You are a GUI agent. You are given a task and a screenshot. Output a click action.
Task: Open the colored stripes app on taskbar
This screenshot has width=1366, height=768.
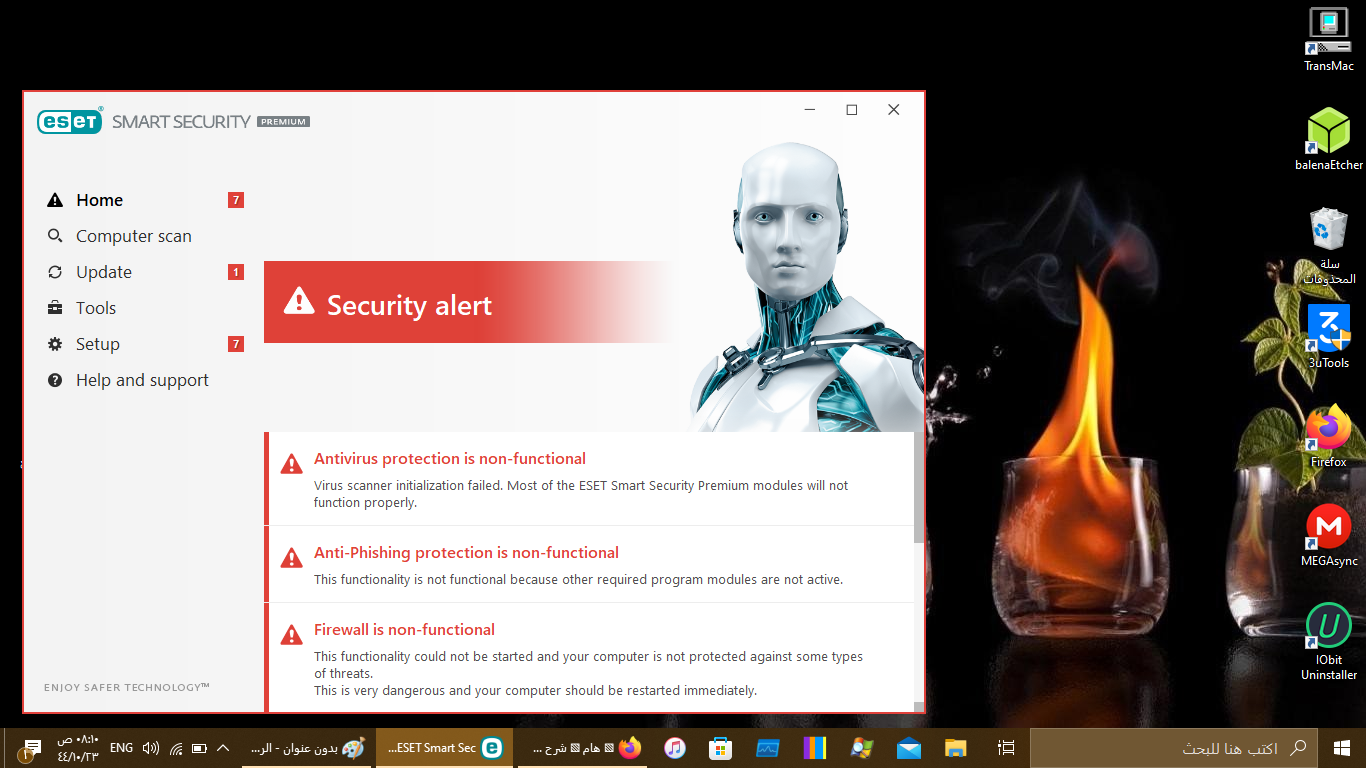coord(815,748)
